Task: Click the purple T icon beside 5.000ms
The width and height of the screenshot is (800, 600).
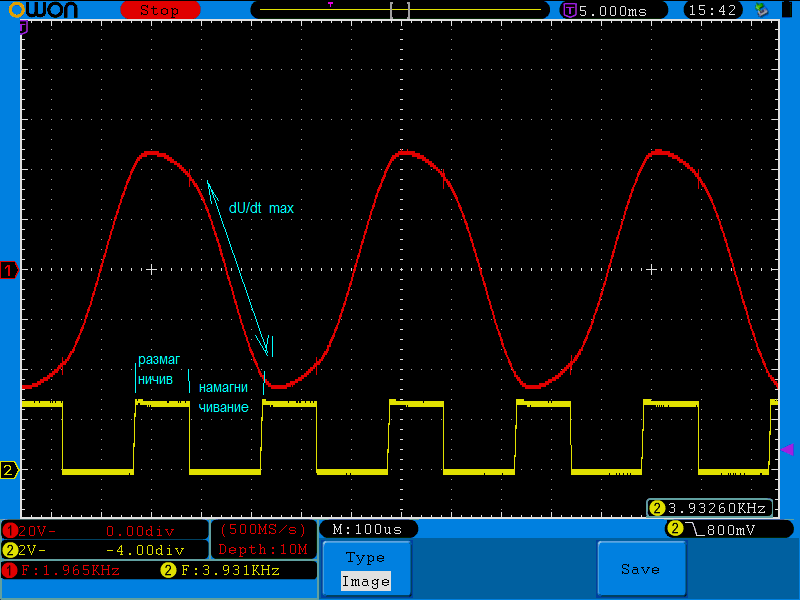Action: [x=570, y=10]
